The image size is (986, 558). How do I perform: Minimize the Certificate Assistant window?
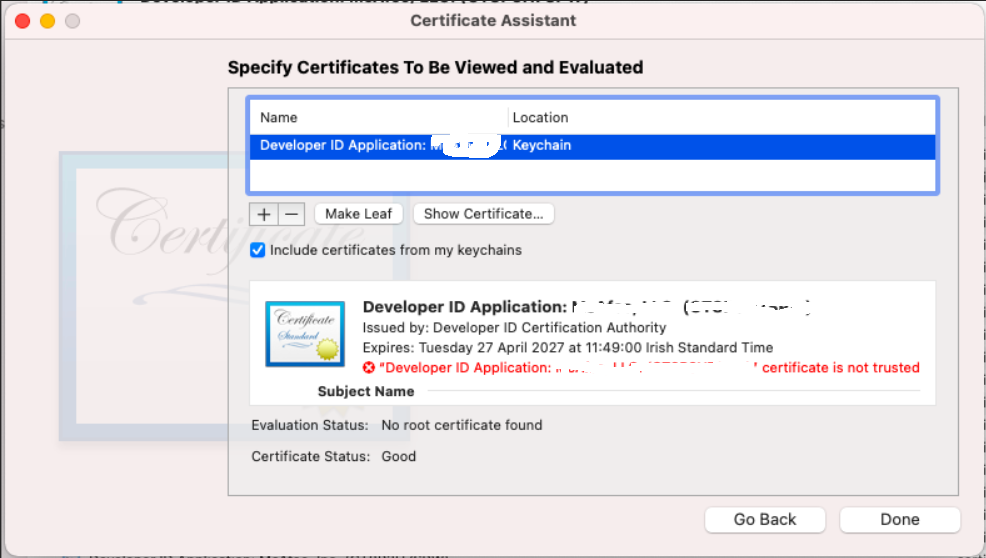tap(48, 21)
